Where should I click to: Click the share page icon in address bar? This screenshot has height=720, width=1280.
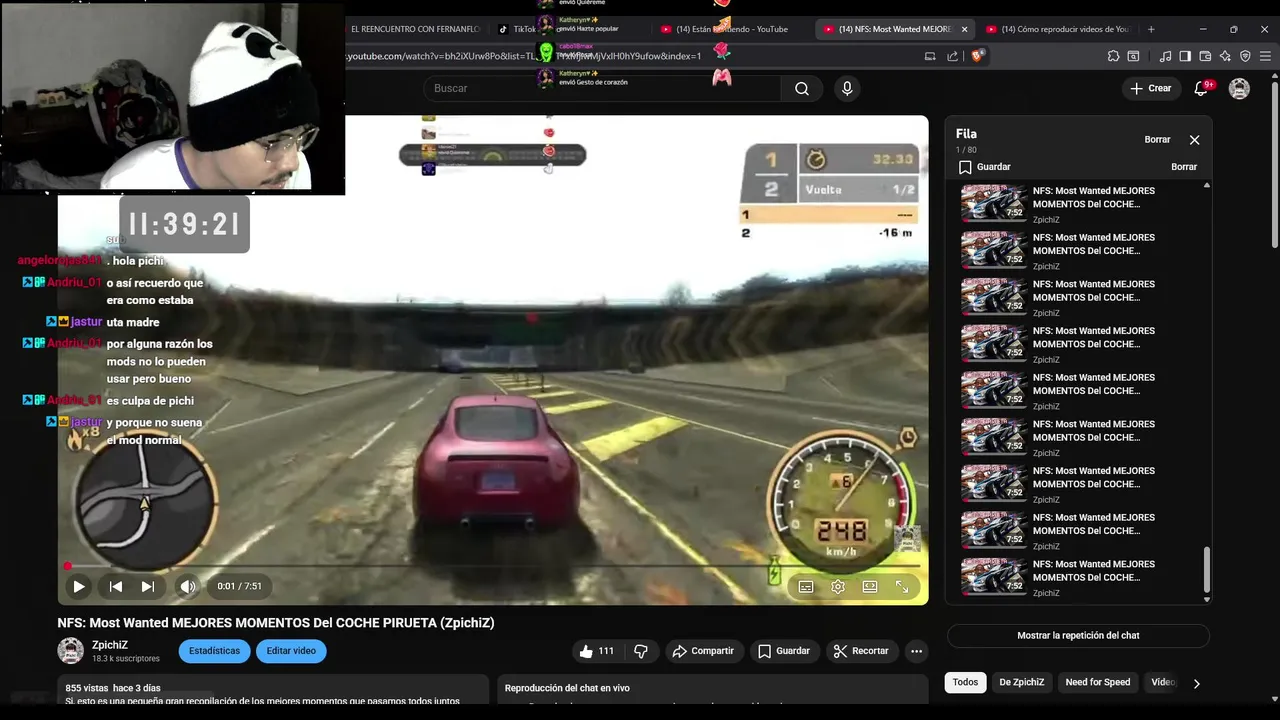(952, 56)
